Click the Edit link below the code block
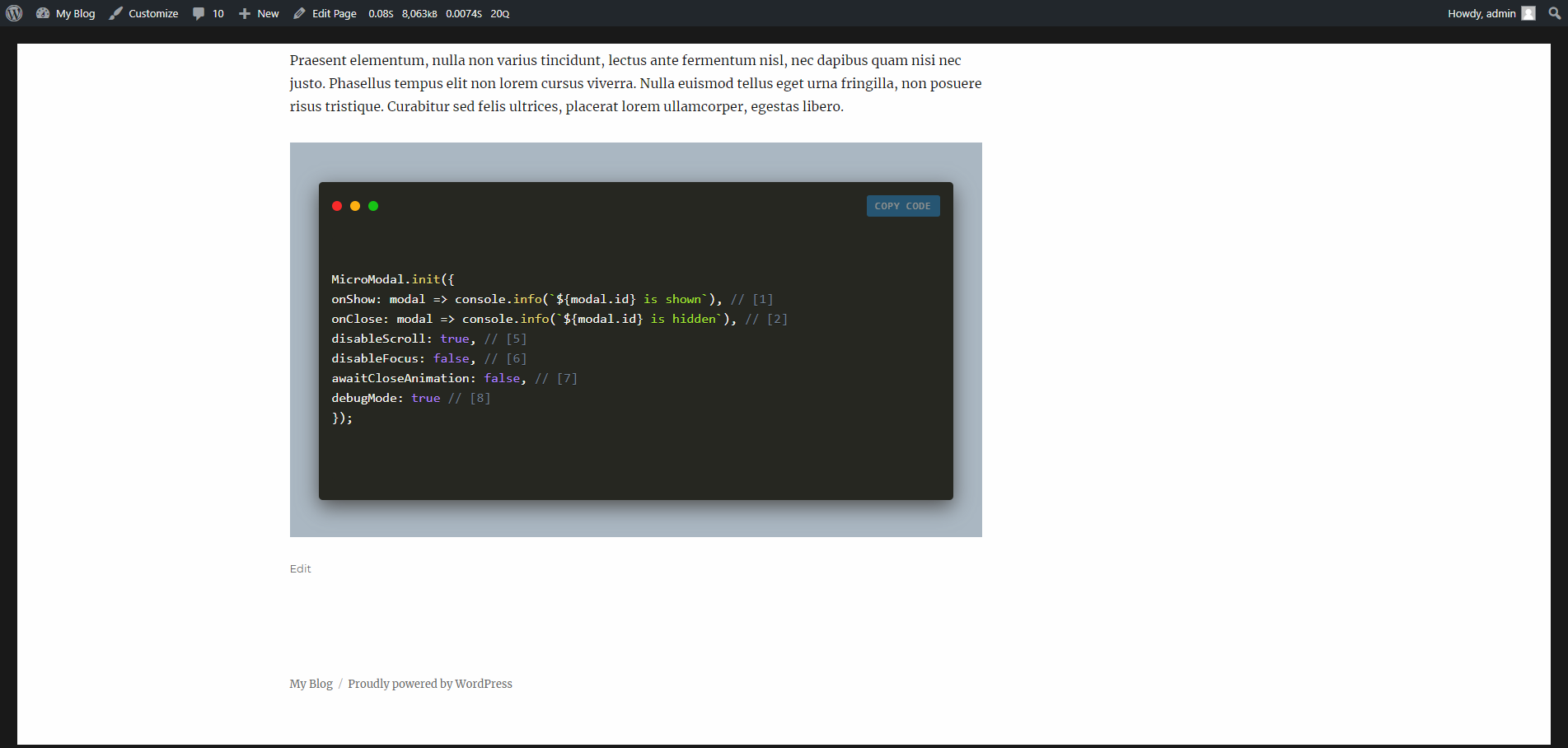This screenshot has width=1568, height=748. [300, 568]
